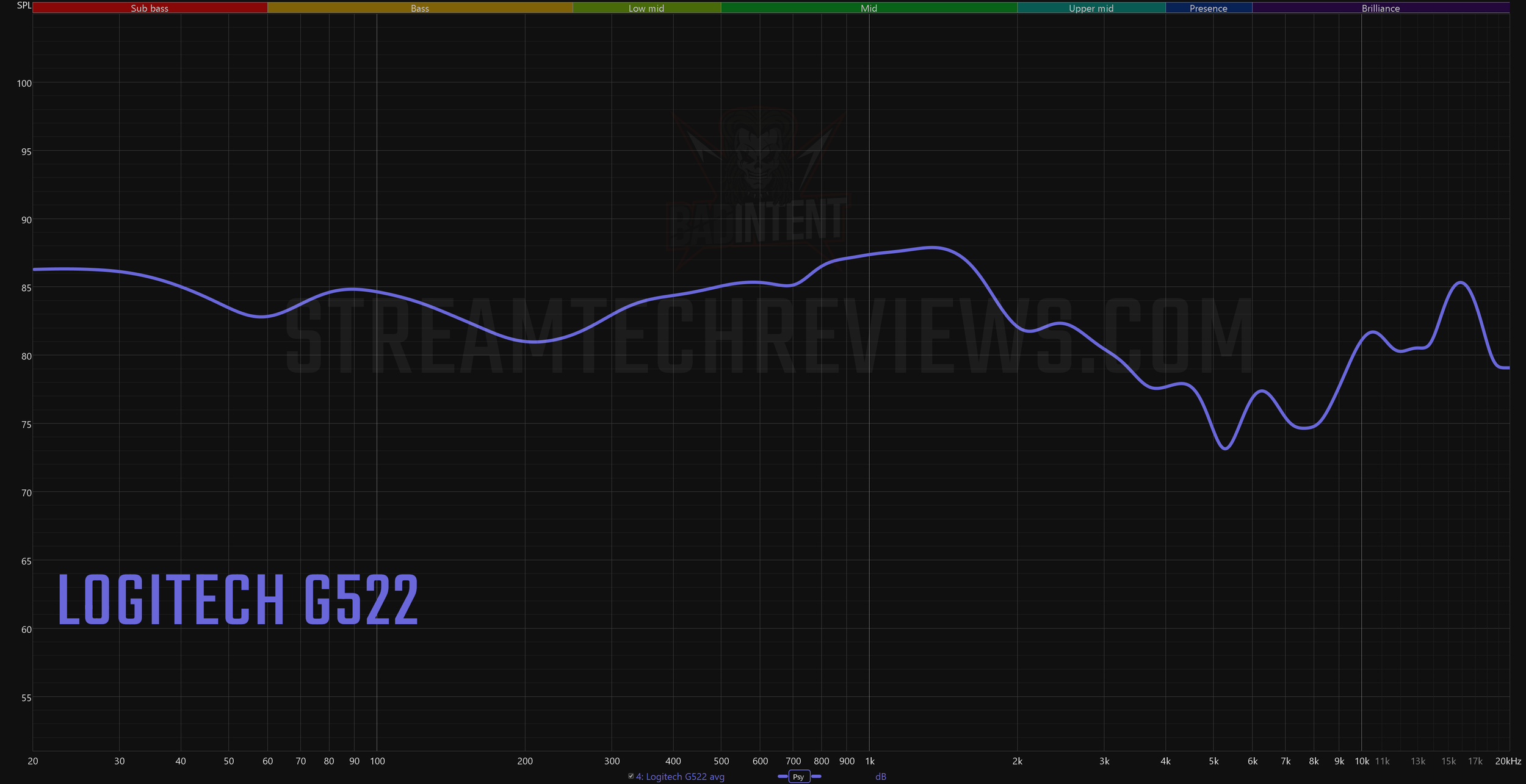Click the 'SPL' axis label
The width and height of the screenshot is (1526, 784).
pos(24,5)
